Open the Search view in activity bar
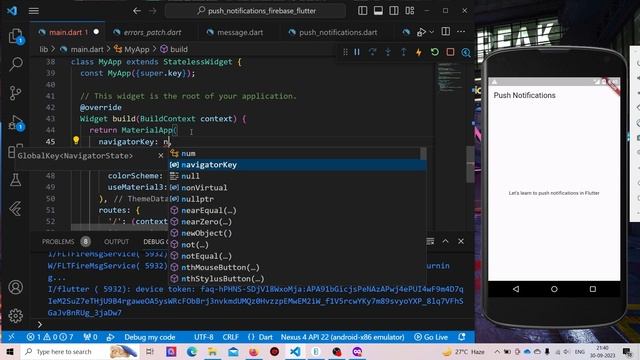The height and width of the screenshot is (360, 640). (x=16, y=64)
